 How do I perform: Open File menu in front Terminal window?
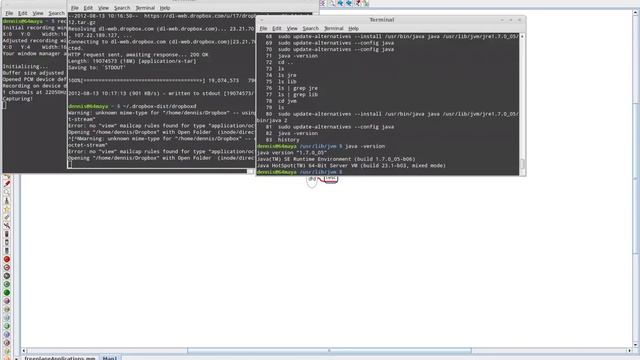pos(263,29)
